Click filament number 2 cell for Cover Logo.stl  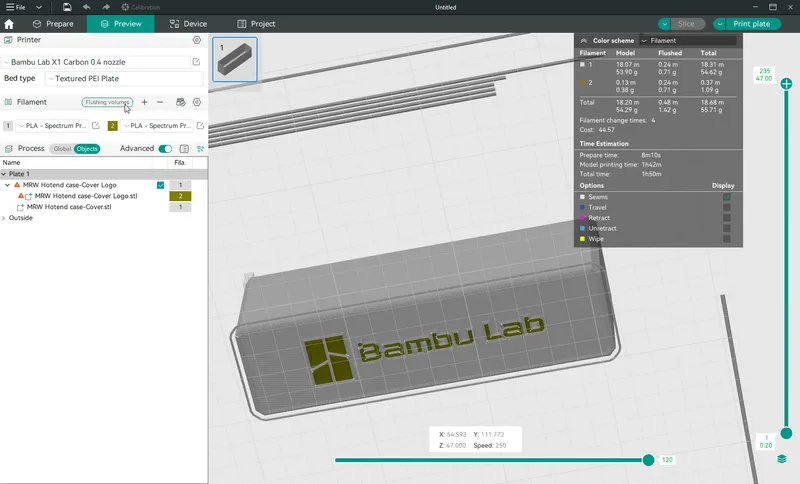click(180, 196)
